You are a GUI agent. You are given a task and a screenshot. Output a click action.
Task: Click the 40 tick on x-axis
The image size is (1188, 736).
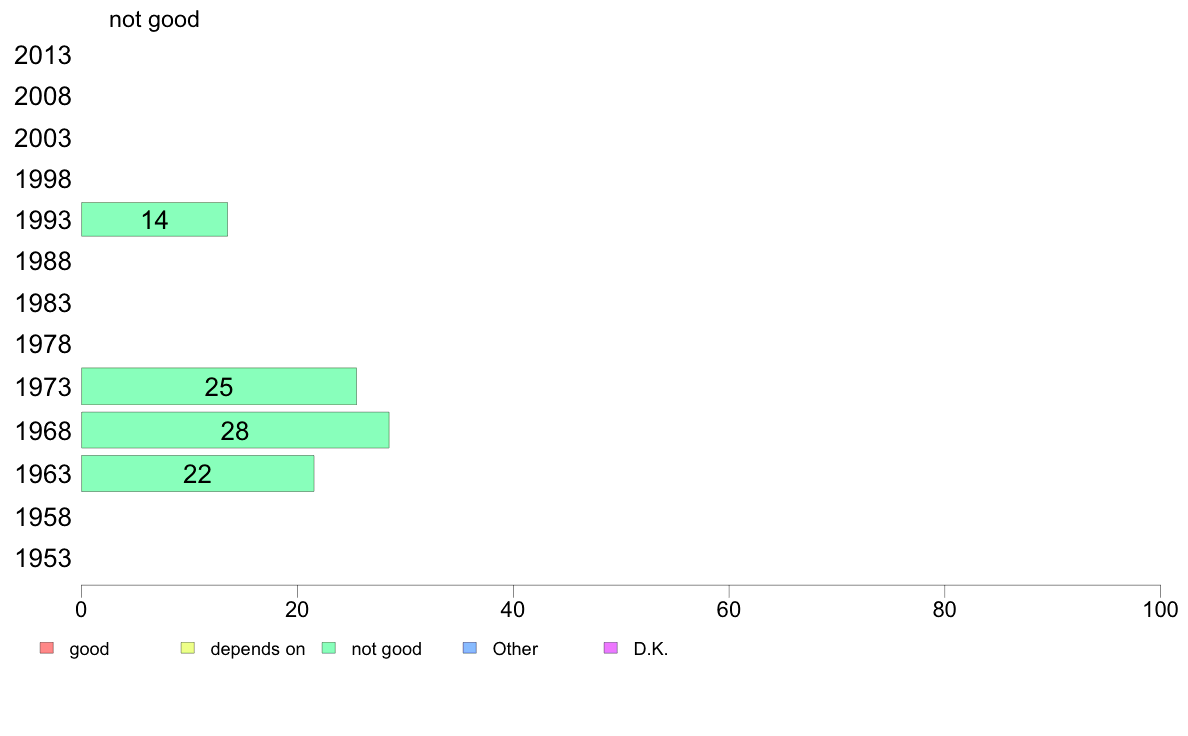click(x=513, y=609)
